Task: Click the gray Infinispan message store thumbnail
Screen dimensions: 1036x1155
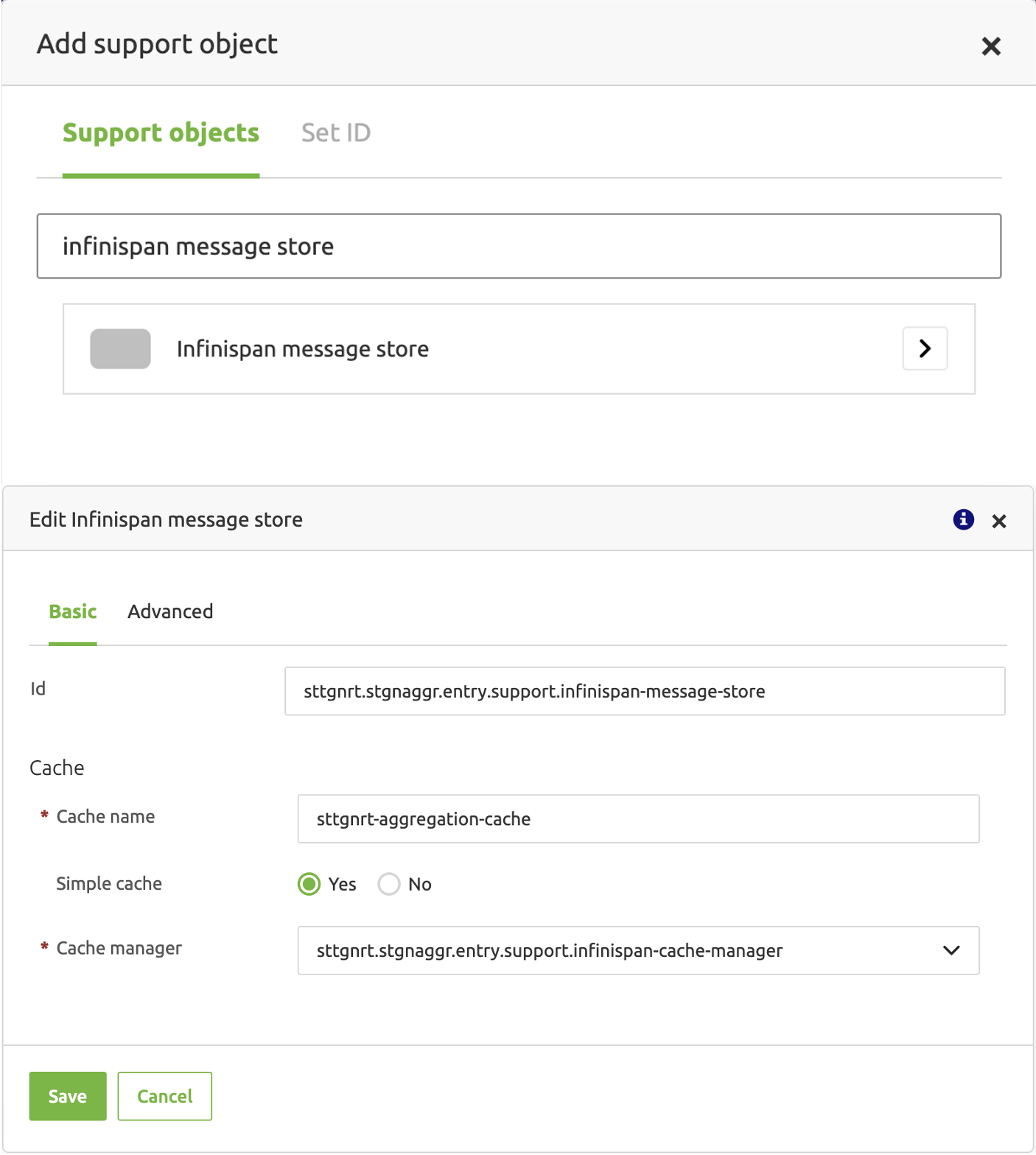Action: [x=120, y=348]
